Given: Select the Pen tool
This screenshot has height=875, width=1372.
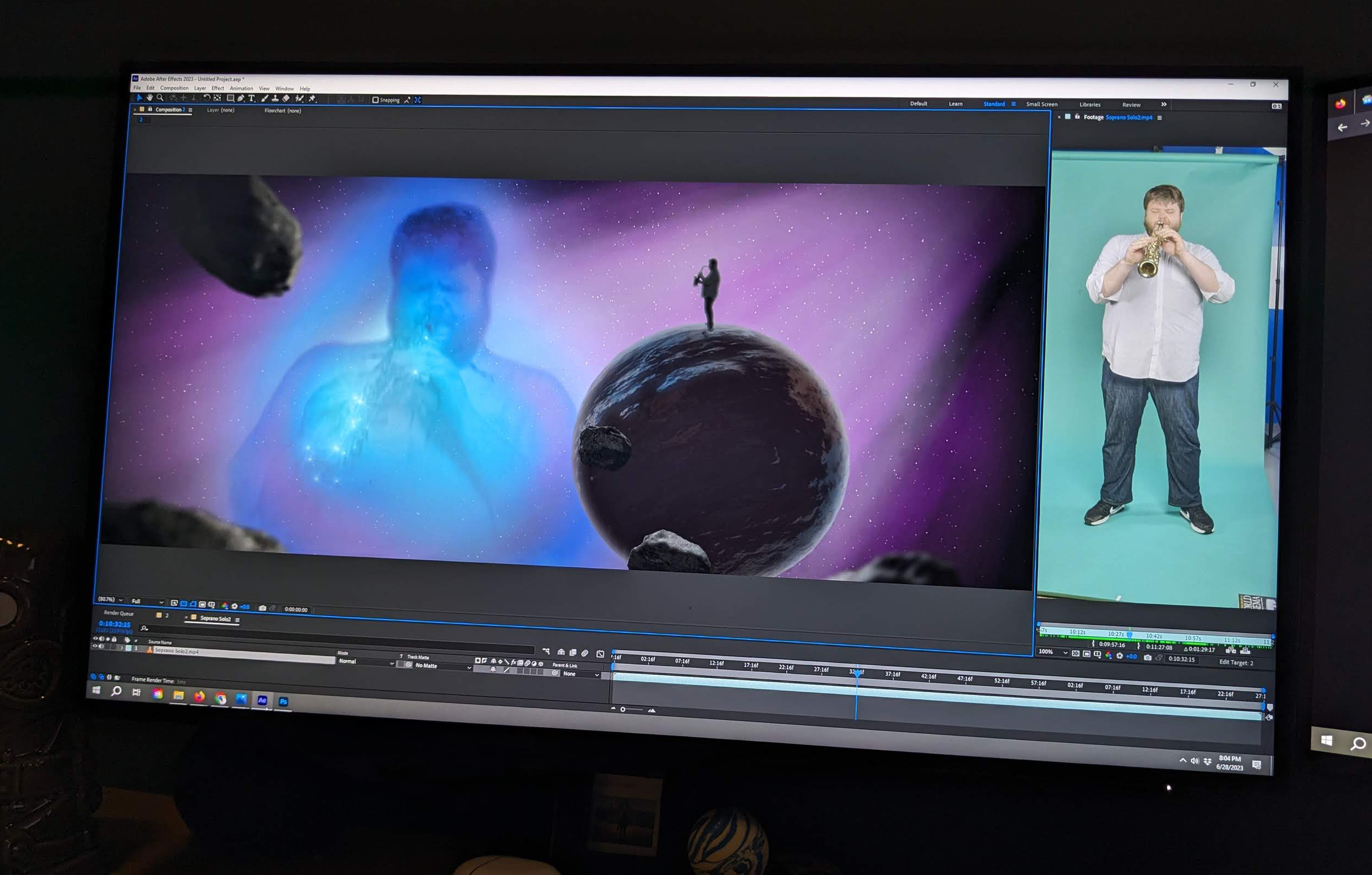Looking at the screenshot, I should (241, 99).
